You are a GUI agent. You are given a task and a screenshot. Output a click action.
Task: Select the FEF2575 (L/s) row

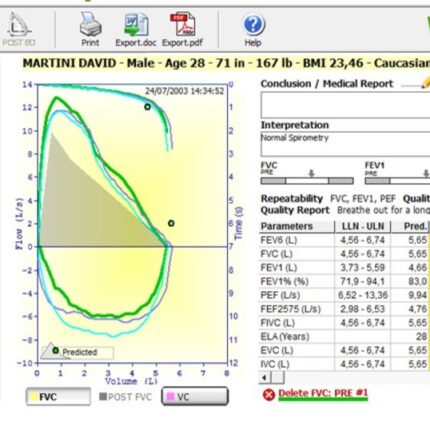pyautogui.click(x=345, y=309)
